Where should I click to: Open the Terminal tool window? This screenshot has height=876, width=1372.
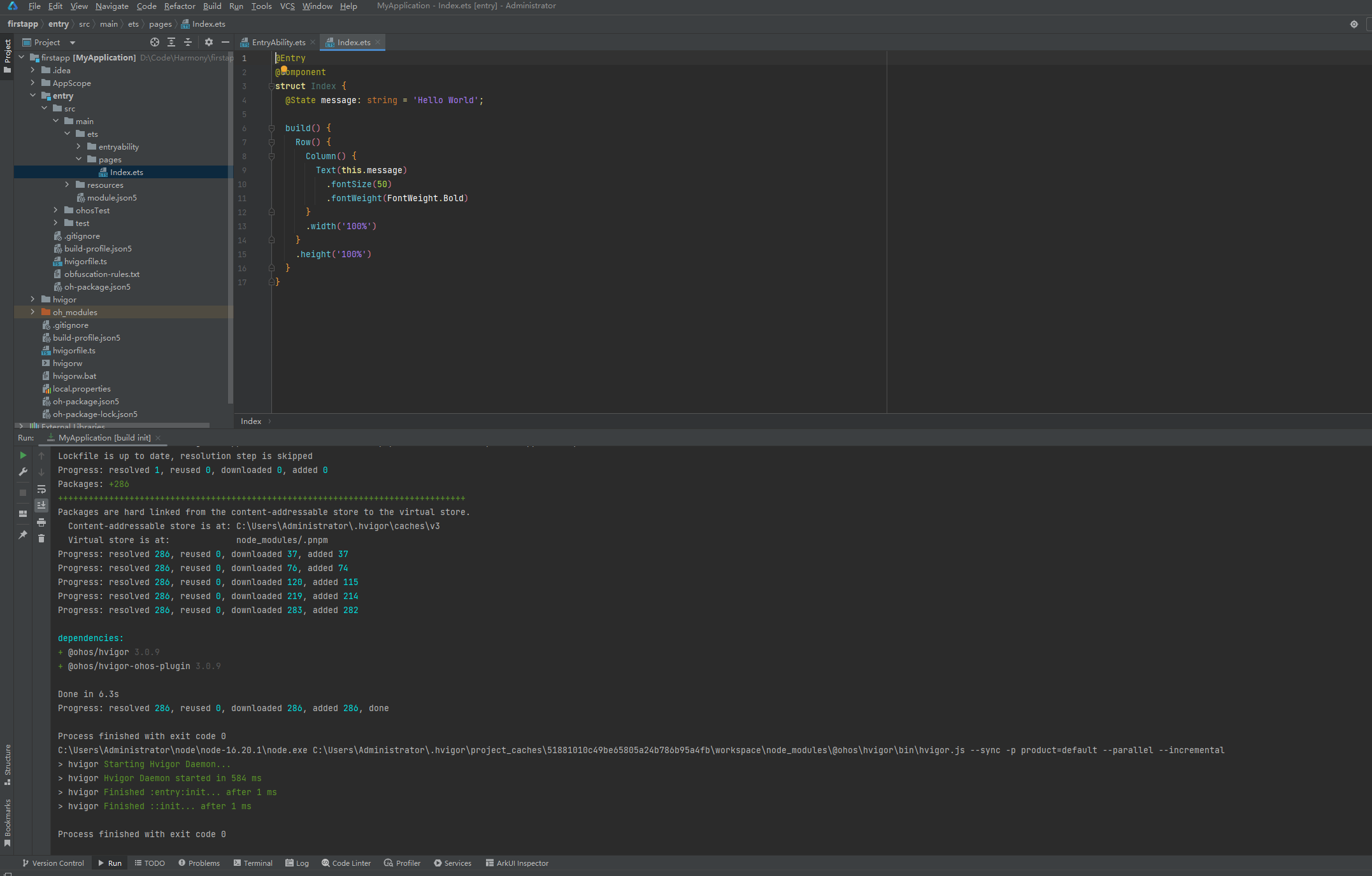pos(253,863)
